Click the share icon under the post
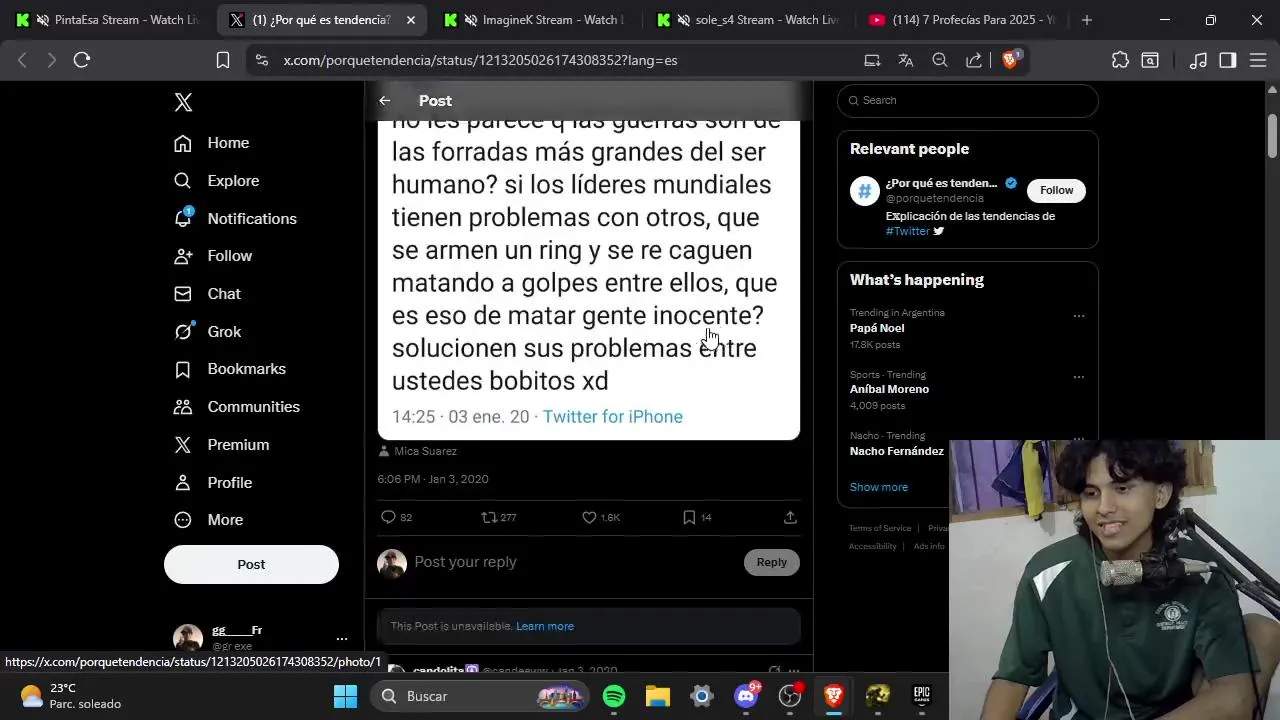 pos(790,517)
